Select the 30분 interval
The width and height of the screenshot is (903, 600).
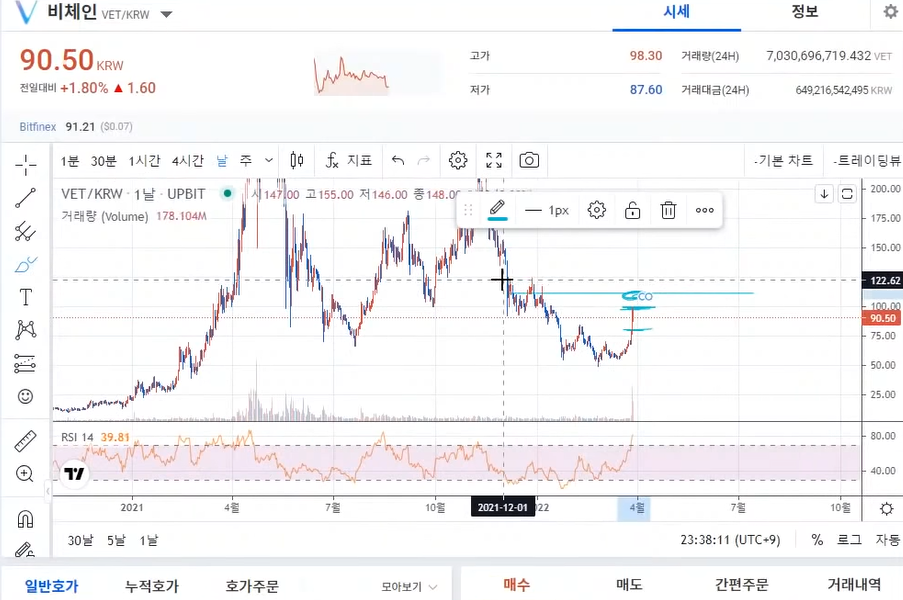click(x=104, y=161)
